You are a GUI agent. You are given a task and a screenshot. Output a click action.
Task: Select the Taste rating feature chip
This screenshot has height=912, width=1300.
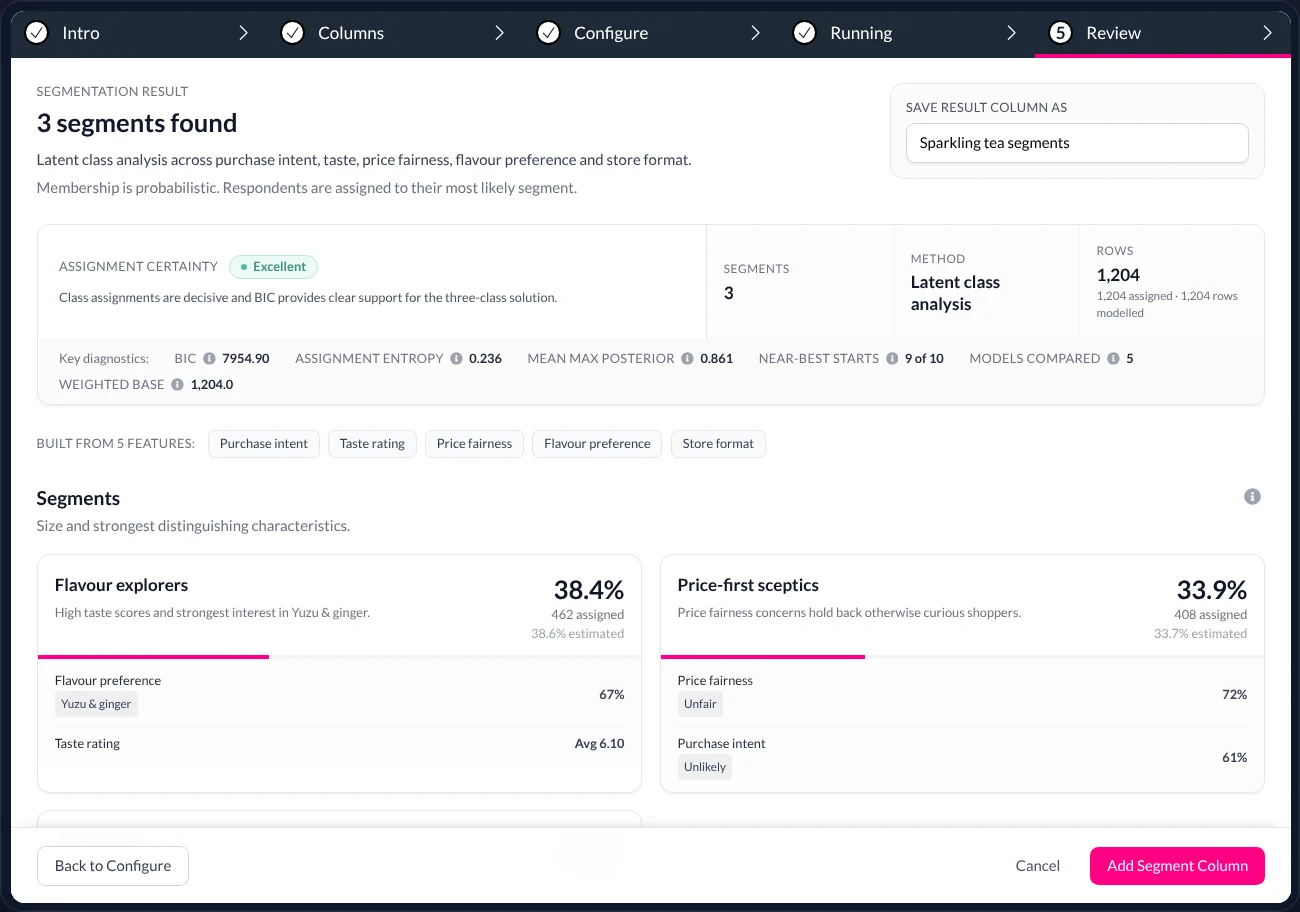tap(372, 444)
